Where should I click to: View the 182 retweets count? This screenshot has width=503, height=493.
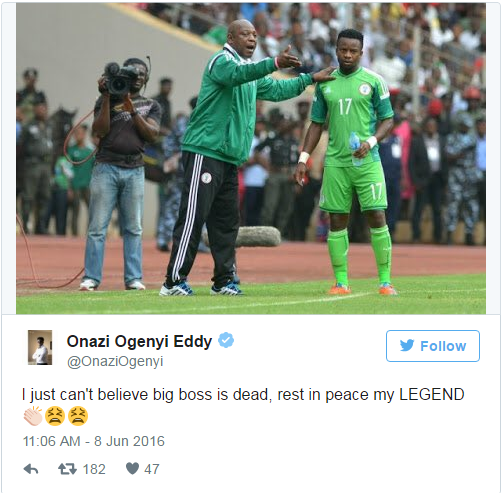pos(94,469)
